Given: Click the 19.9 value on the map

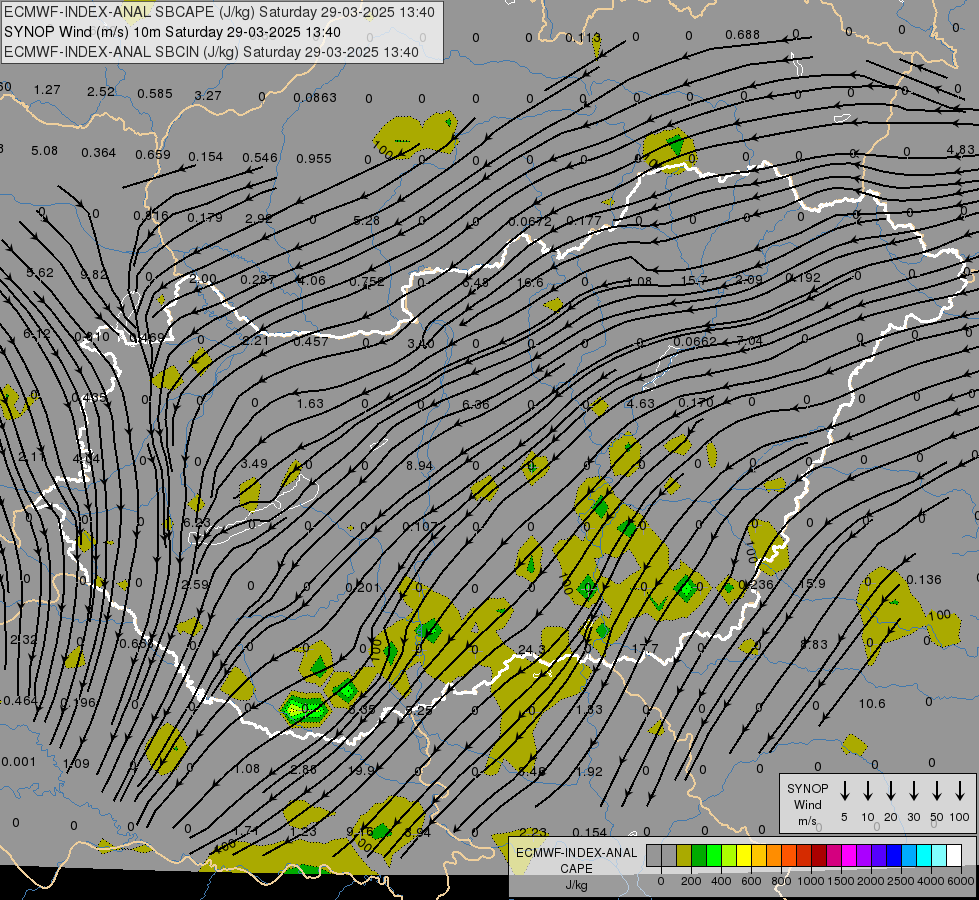Looking at the screenshot, I should (362, 771).
